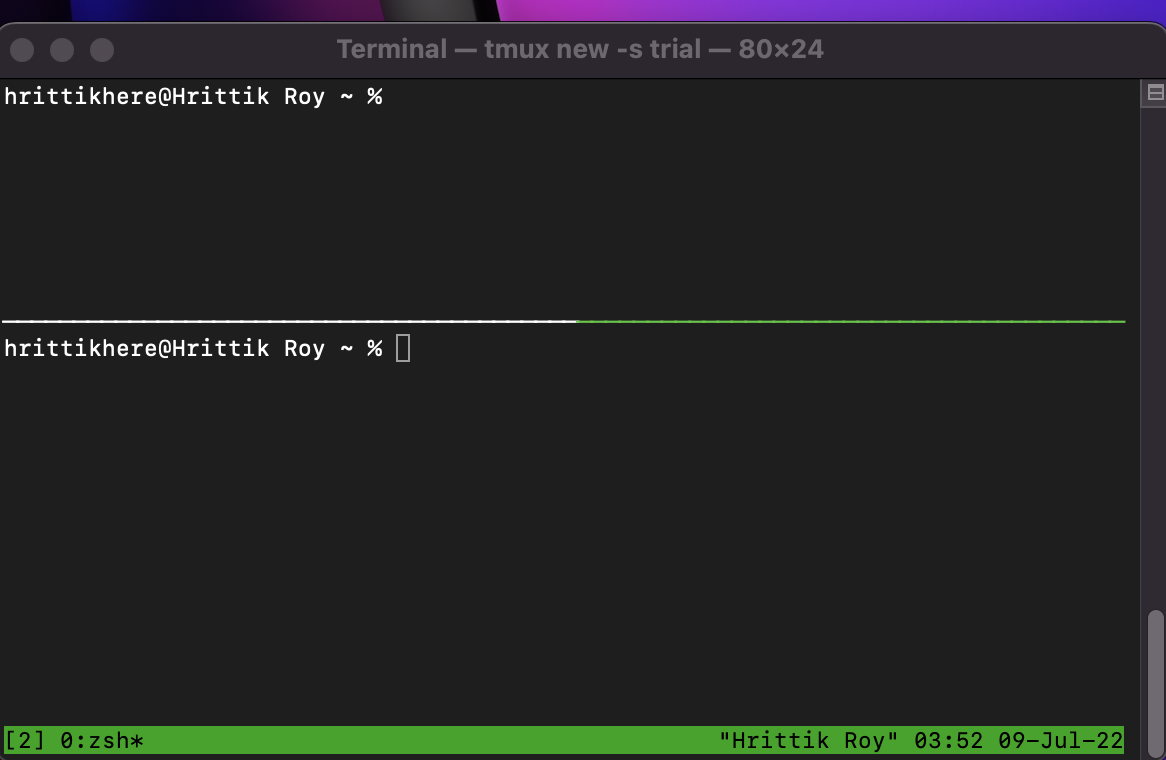The image size is (1166, 760).
Task: Click the % prompt symbol in the top pane
Action: (x=377, y=96)
